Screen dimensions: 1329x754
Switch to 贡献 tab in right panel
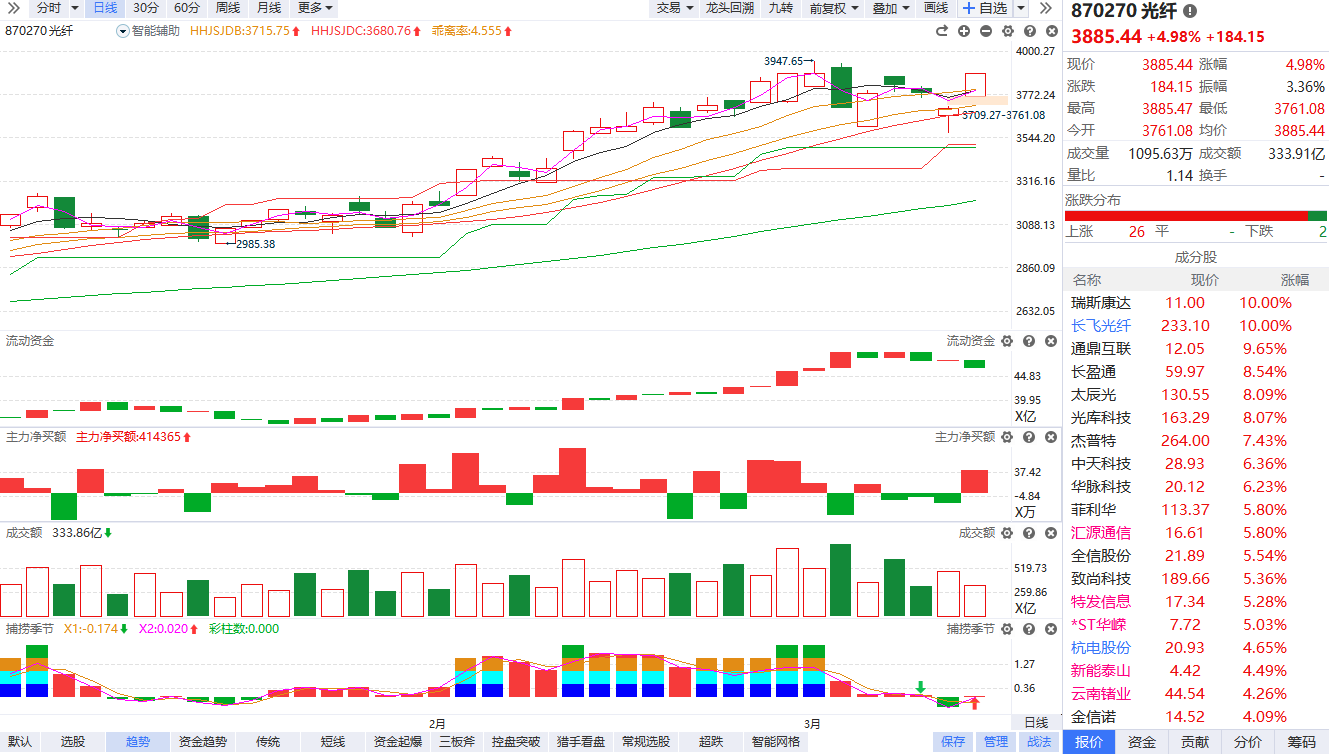click(x=1195, y=742)
